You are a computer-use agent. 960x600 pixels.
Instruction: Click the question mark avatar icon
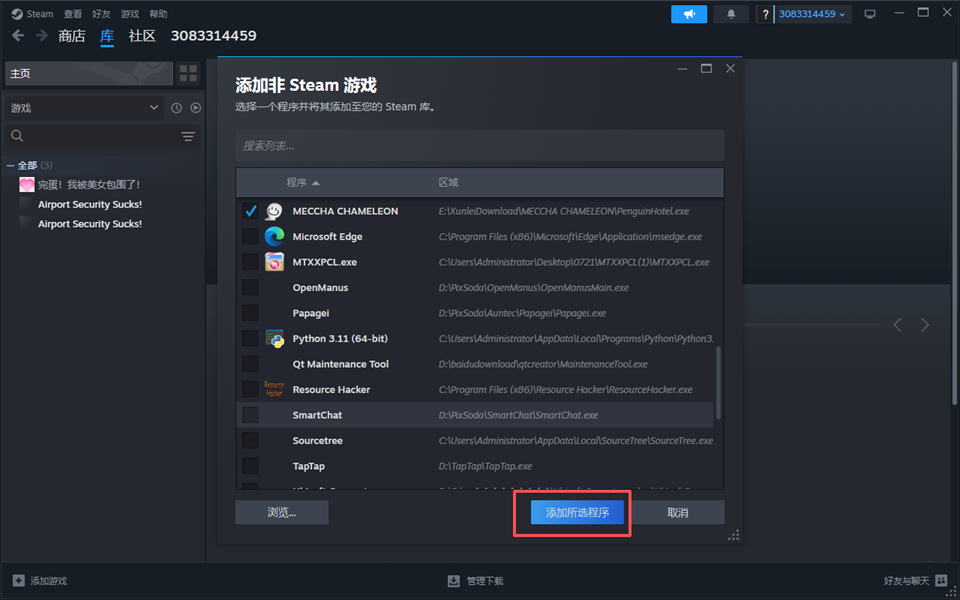tap(765, 14)
